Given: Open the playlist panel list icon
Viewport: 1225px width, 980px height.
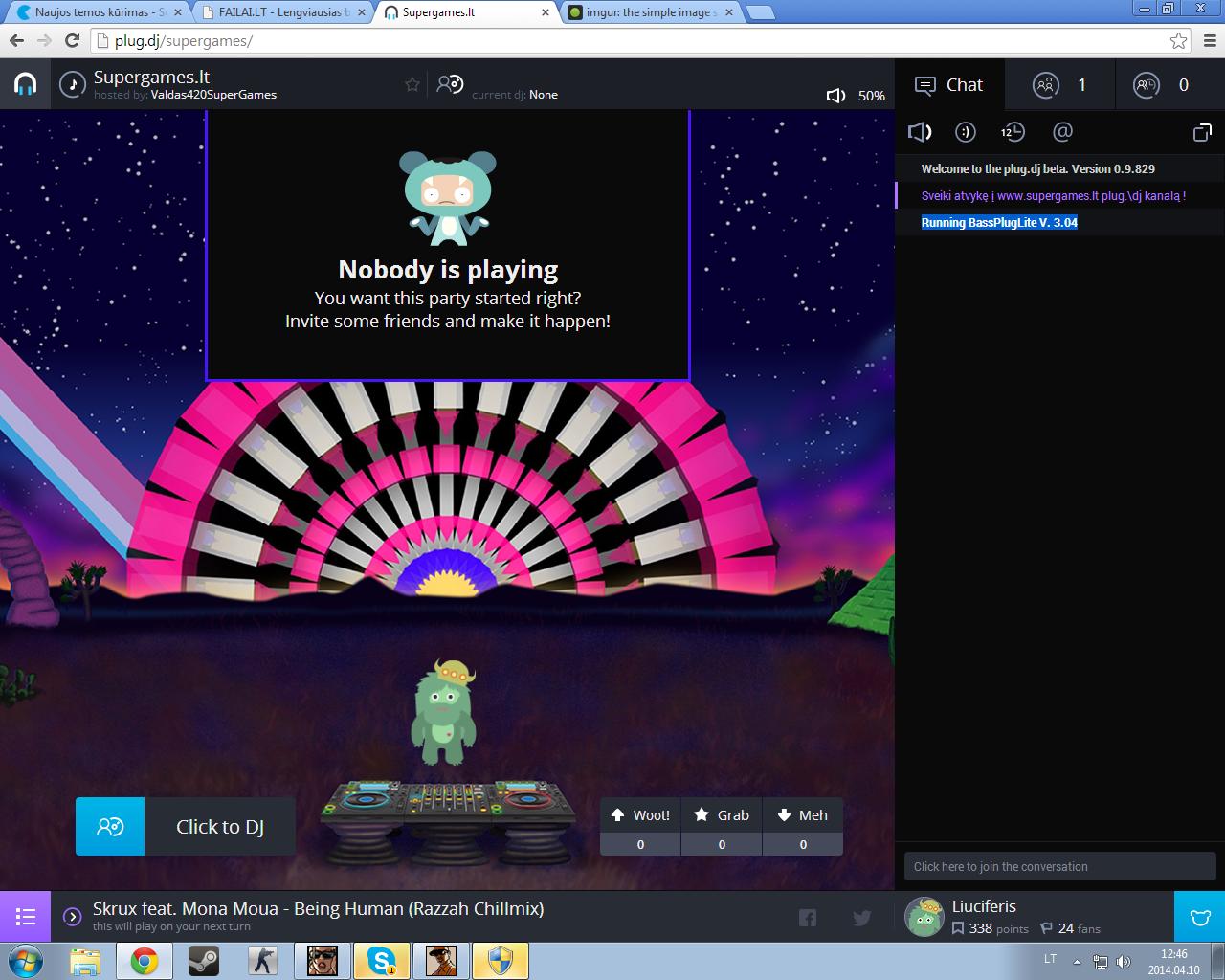Looking at the screenshot, I should [x=26, y=917].
